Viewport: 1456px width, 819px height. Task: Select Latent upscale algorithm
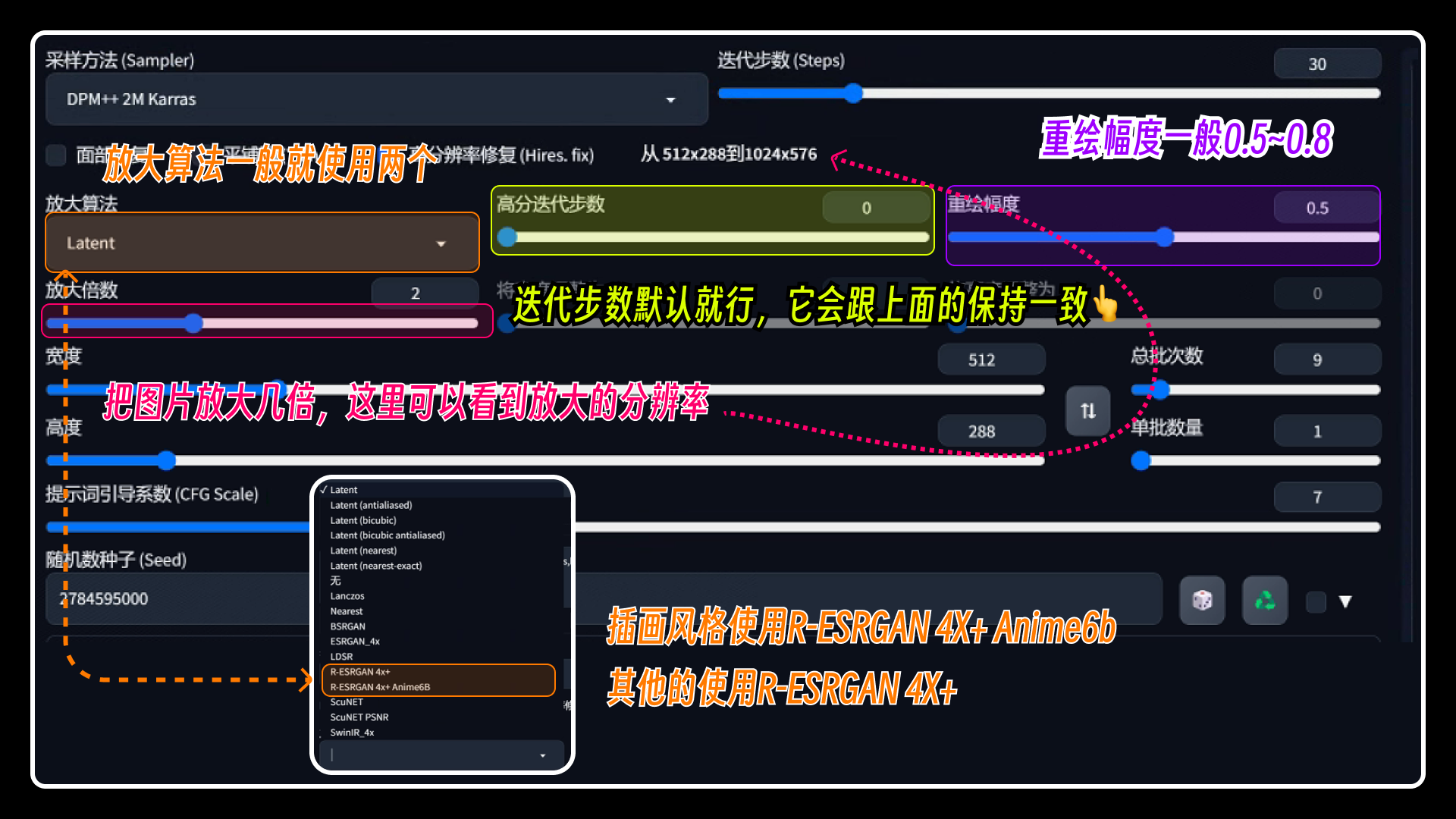click(x=344, y=490)
